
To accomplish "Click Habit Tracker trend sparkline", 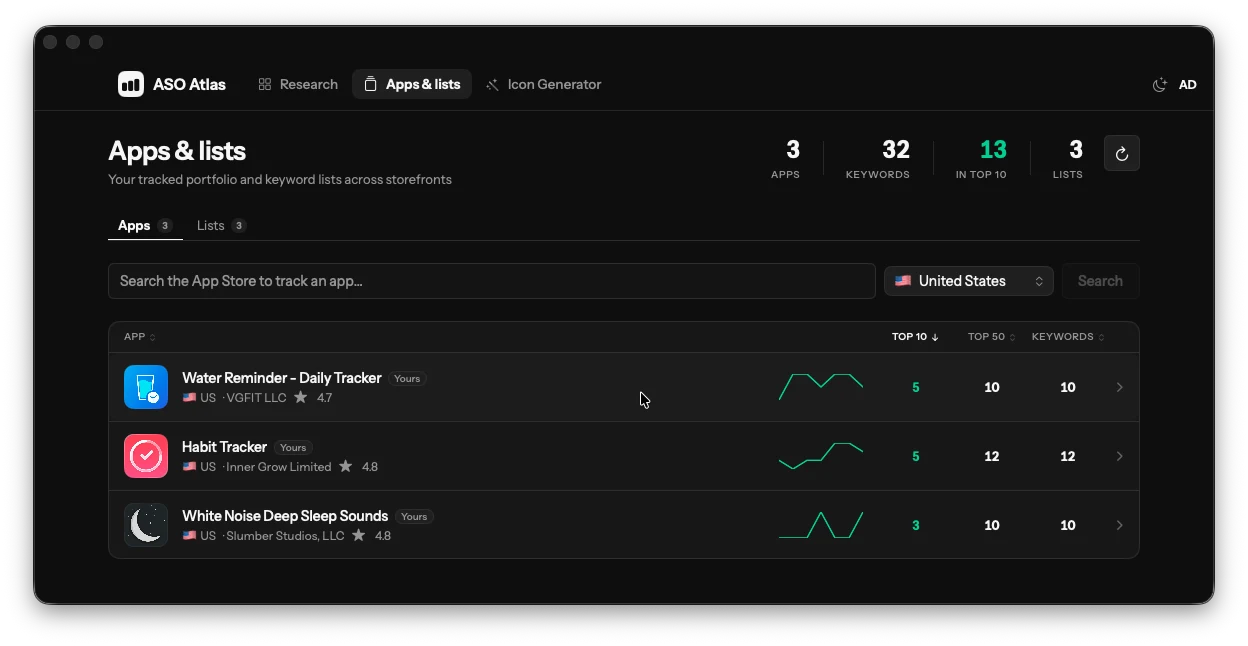I will point(821,456).
